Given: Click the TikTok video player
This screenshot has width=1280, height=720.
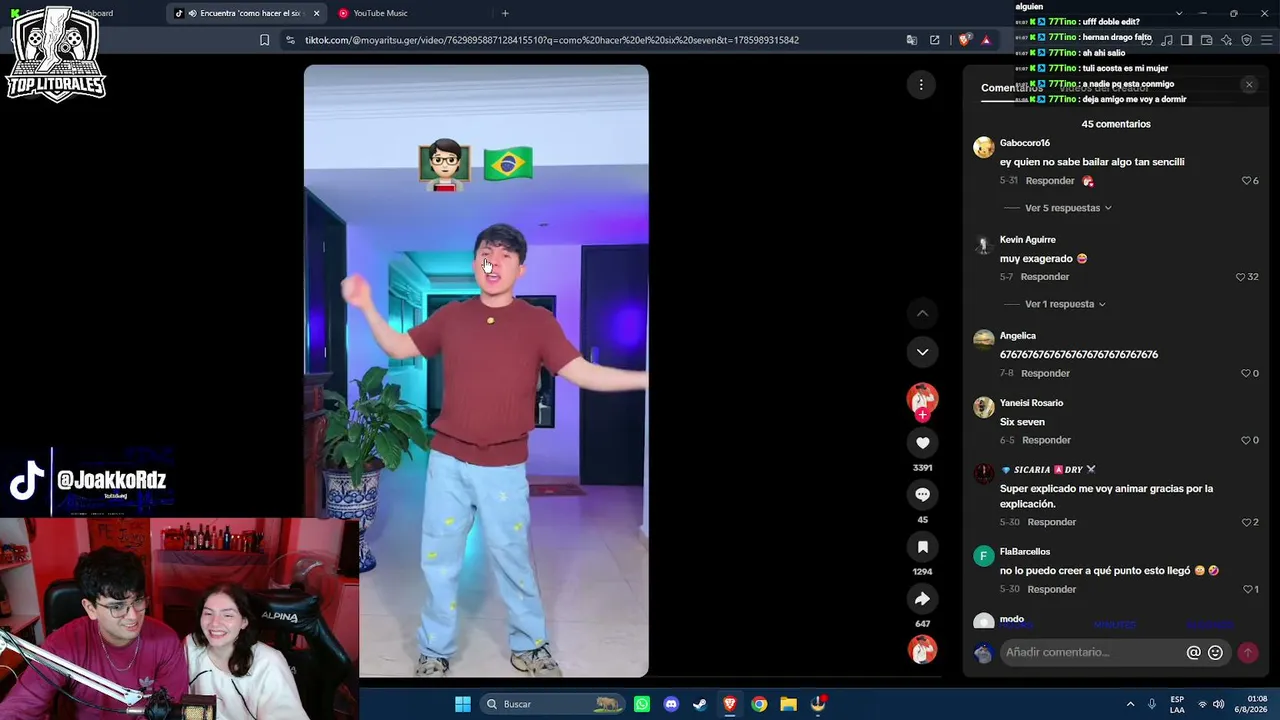Looking at the screenshot, I should 476,371.
